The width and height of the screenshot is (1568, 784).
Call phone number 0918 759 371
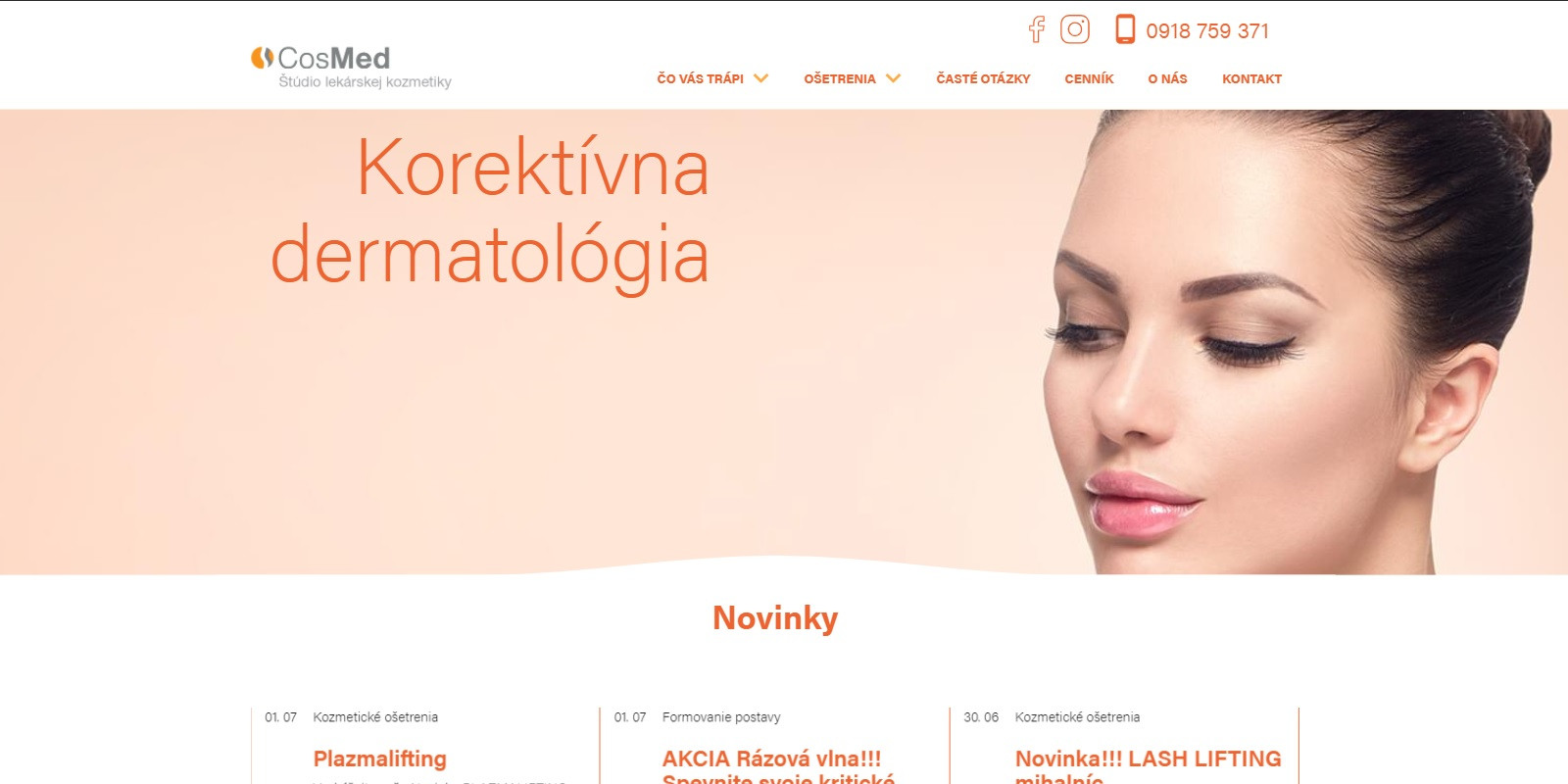tap(1207, 31)
